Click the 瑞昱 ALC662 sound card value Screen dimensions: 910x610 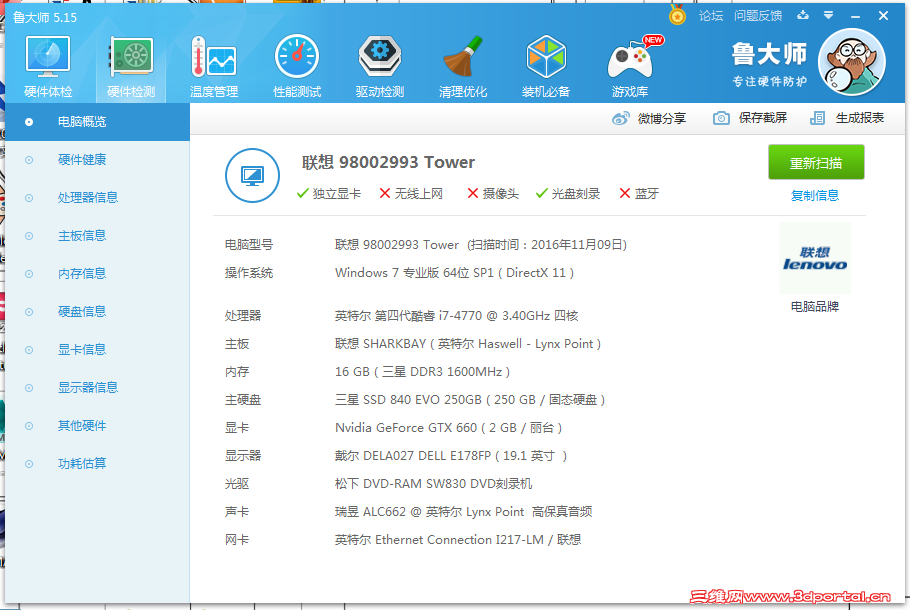[463, 512]
